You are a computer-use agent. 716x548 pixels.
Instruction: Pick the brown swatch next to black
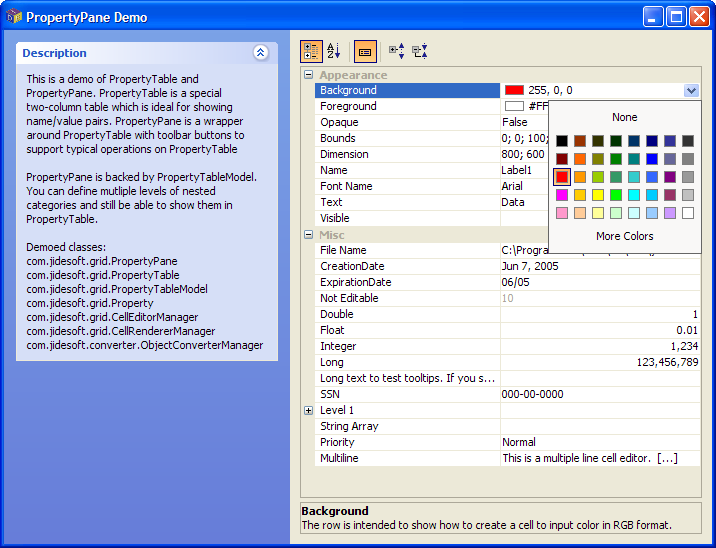click(580, 141)
